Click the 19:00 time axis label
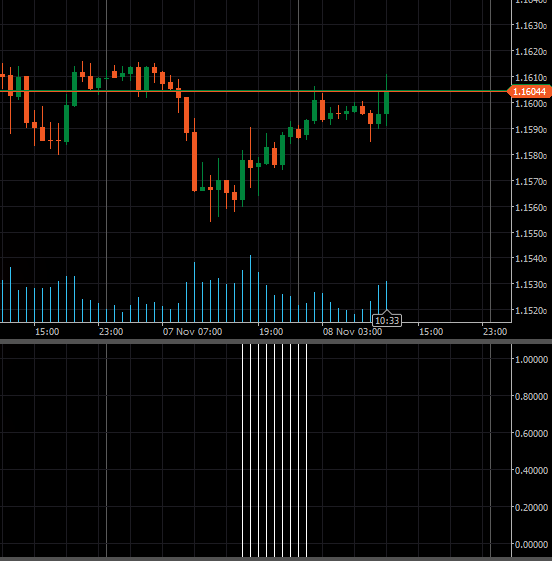 [271, 332]
